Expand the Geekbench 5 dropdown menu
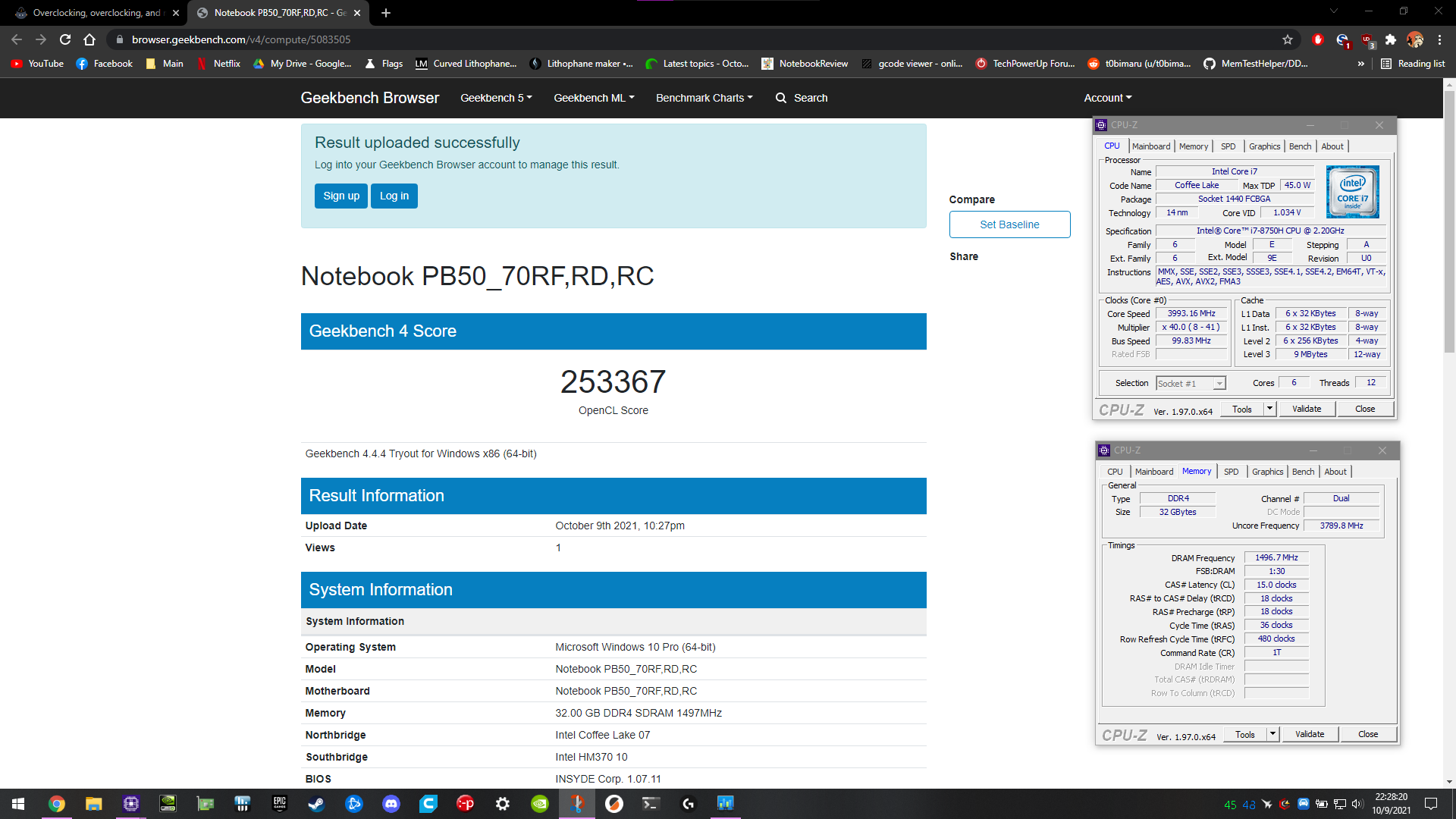This screenshot has width=1456, height=819. [x=496, y=98]
